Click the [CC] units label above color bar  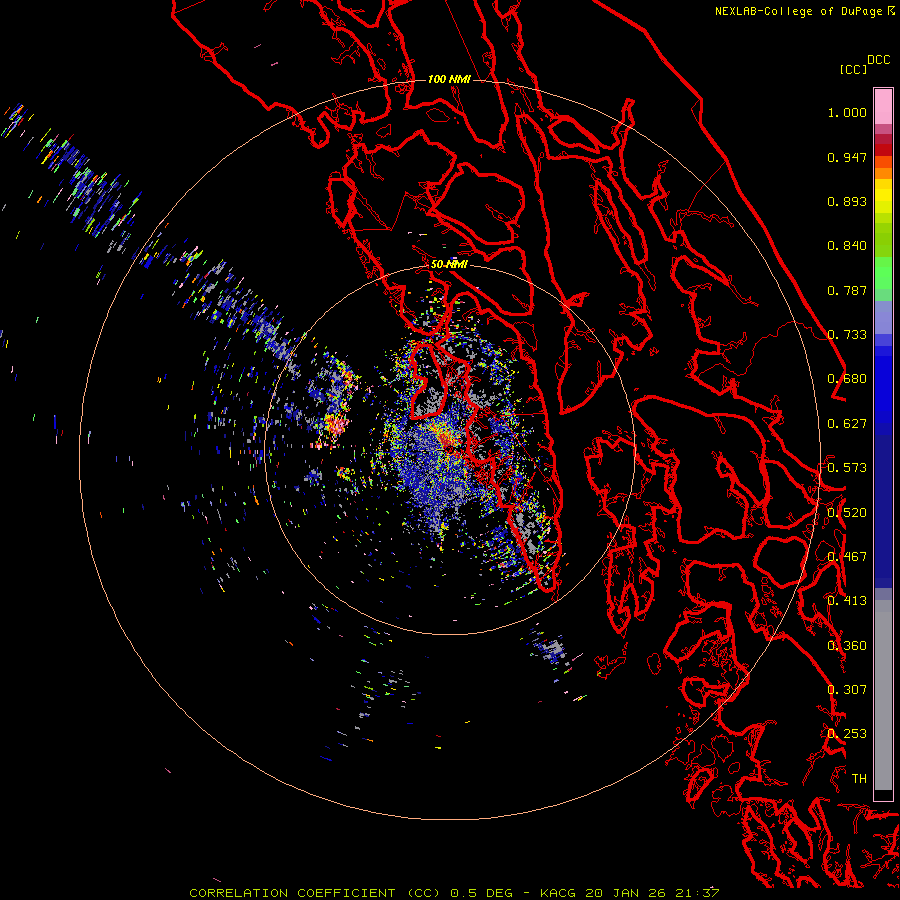click(x=853, y=69)
